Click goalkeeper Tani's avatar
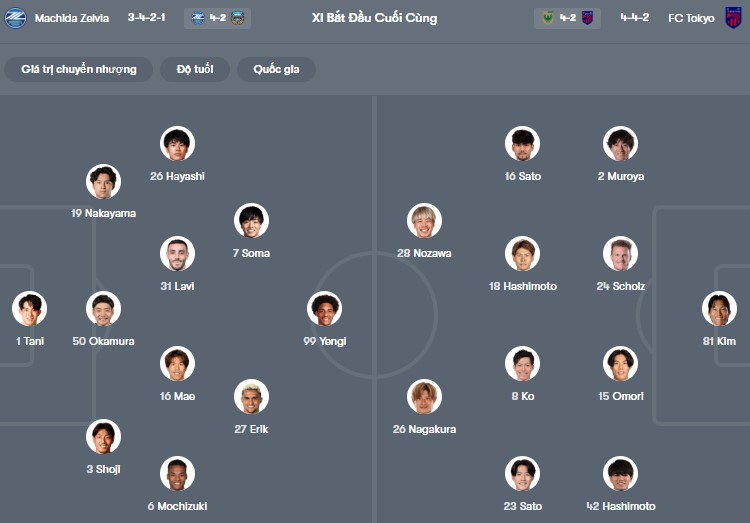750x523 pixels. 30,309
